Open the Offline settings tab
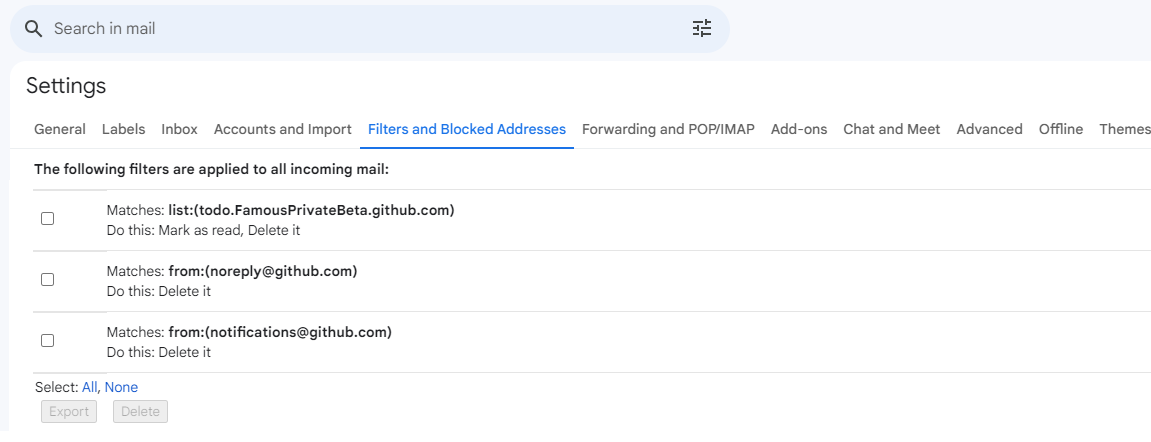 (x=1061, y=129)
